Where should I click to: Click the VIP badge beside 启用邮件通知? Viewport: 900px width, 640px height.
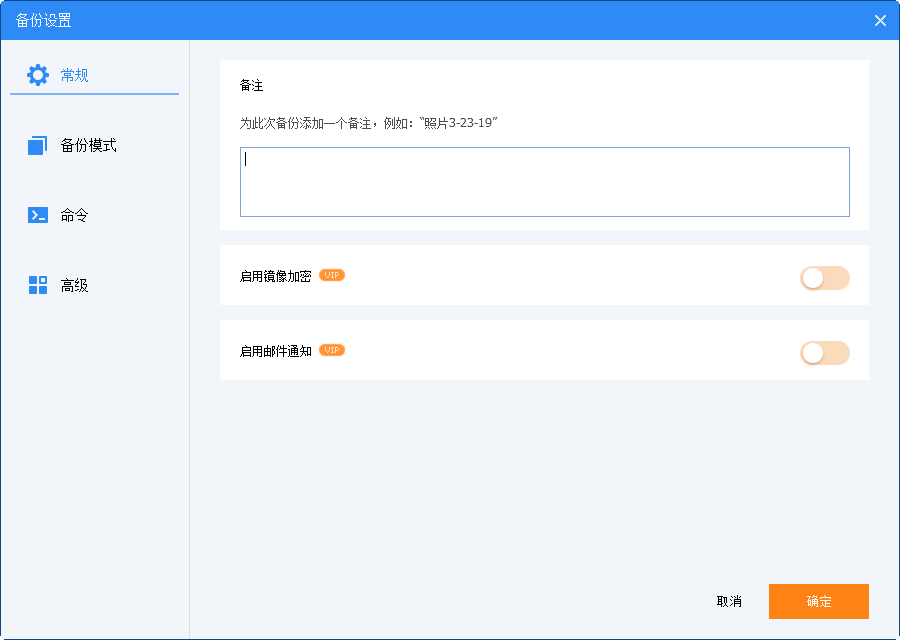pyautogui.click(x=332, y=350)
